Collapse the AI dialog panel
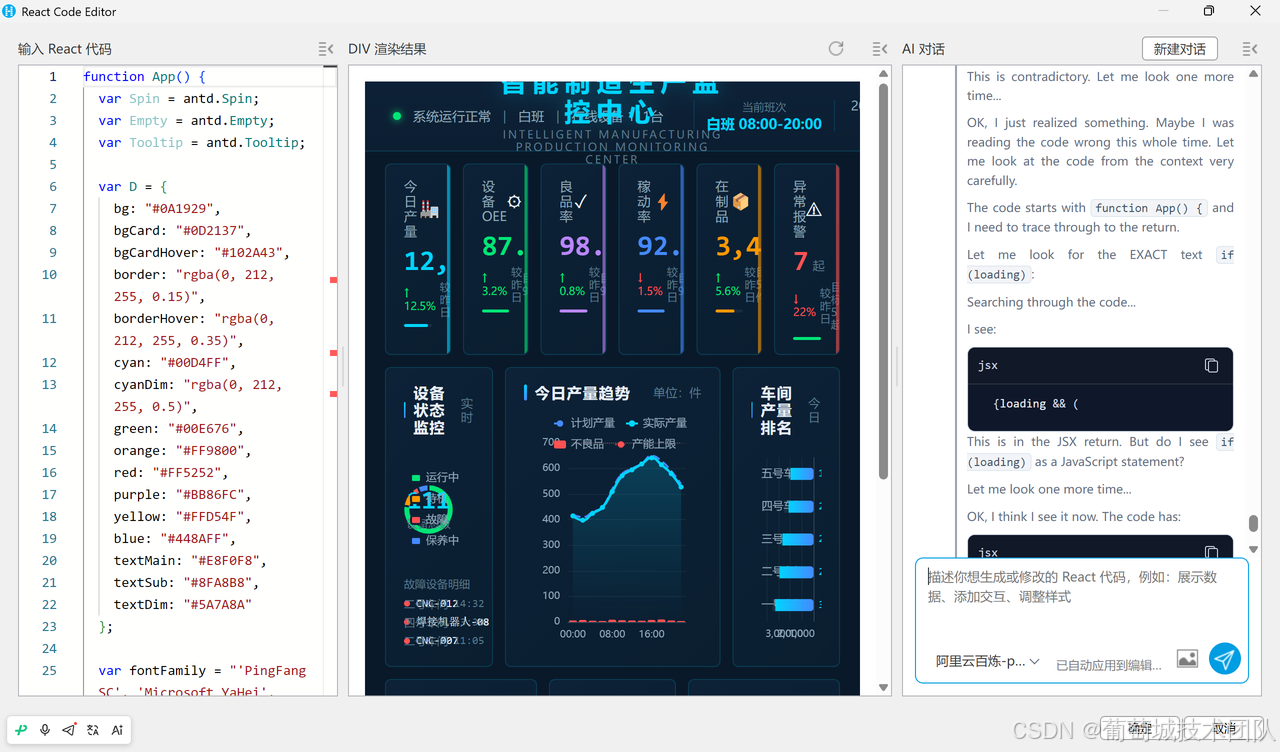Viewport: 1280px width, 752px height. coord(1250,49)
